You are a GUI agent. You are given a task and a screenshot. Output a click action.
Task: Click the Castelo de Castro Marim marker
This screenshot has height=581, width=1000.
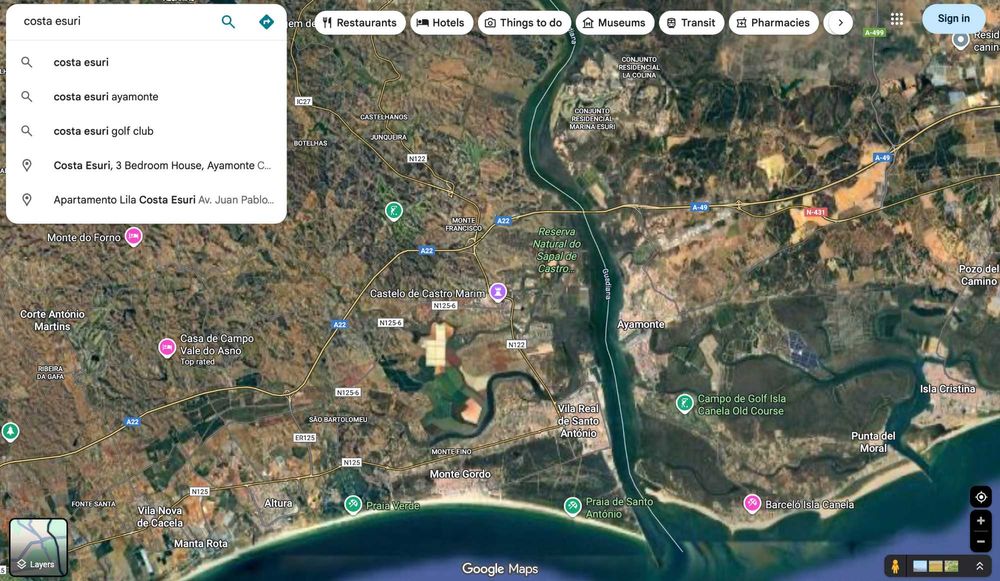coord(498,291)
